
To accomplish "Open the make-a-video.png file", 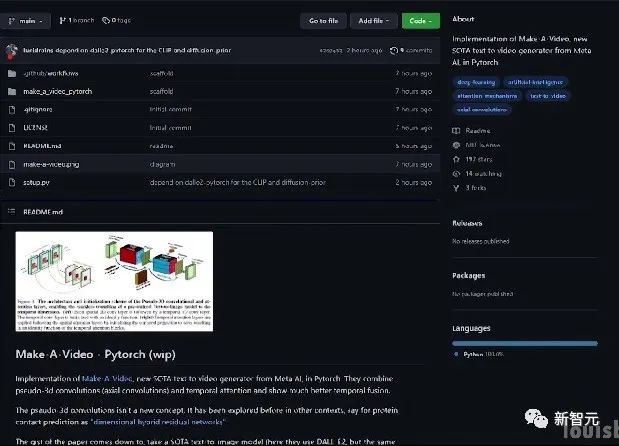I will [x=51, y=164].
